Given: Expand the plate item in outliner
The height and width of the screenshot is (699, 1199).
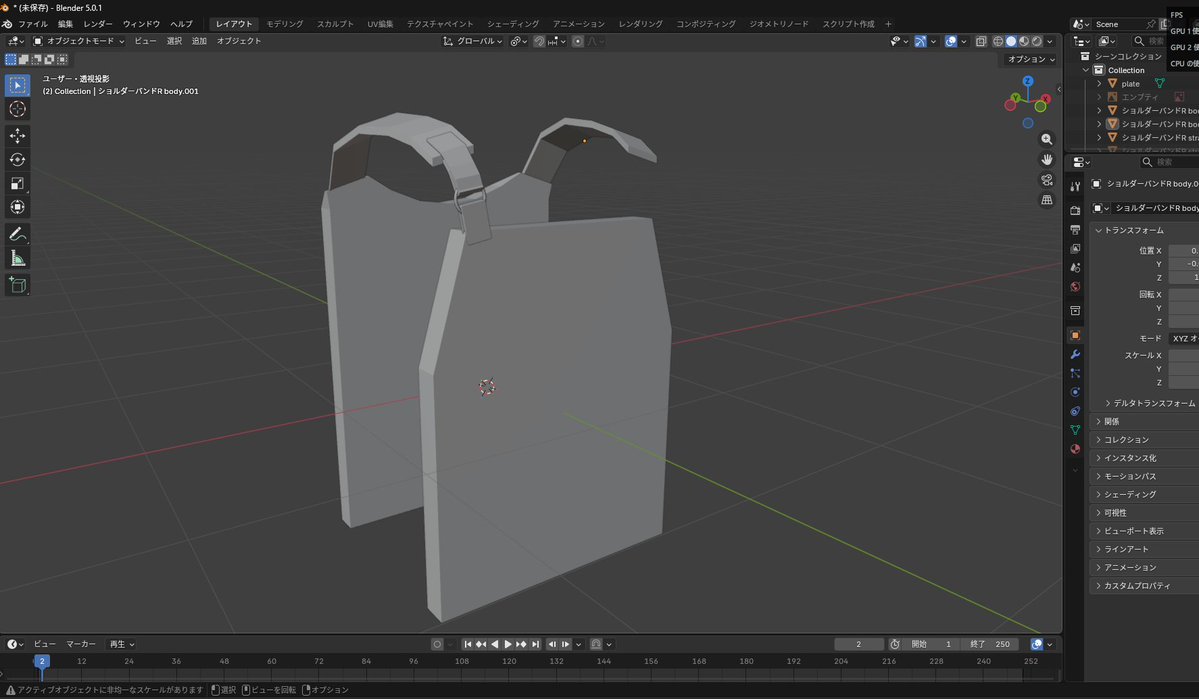Looking at the screenshot, I should 1099,83.
